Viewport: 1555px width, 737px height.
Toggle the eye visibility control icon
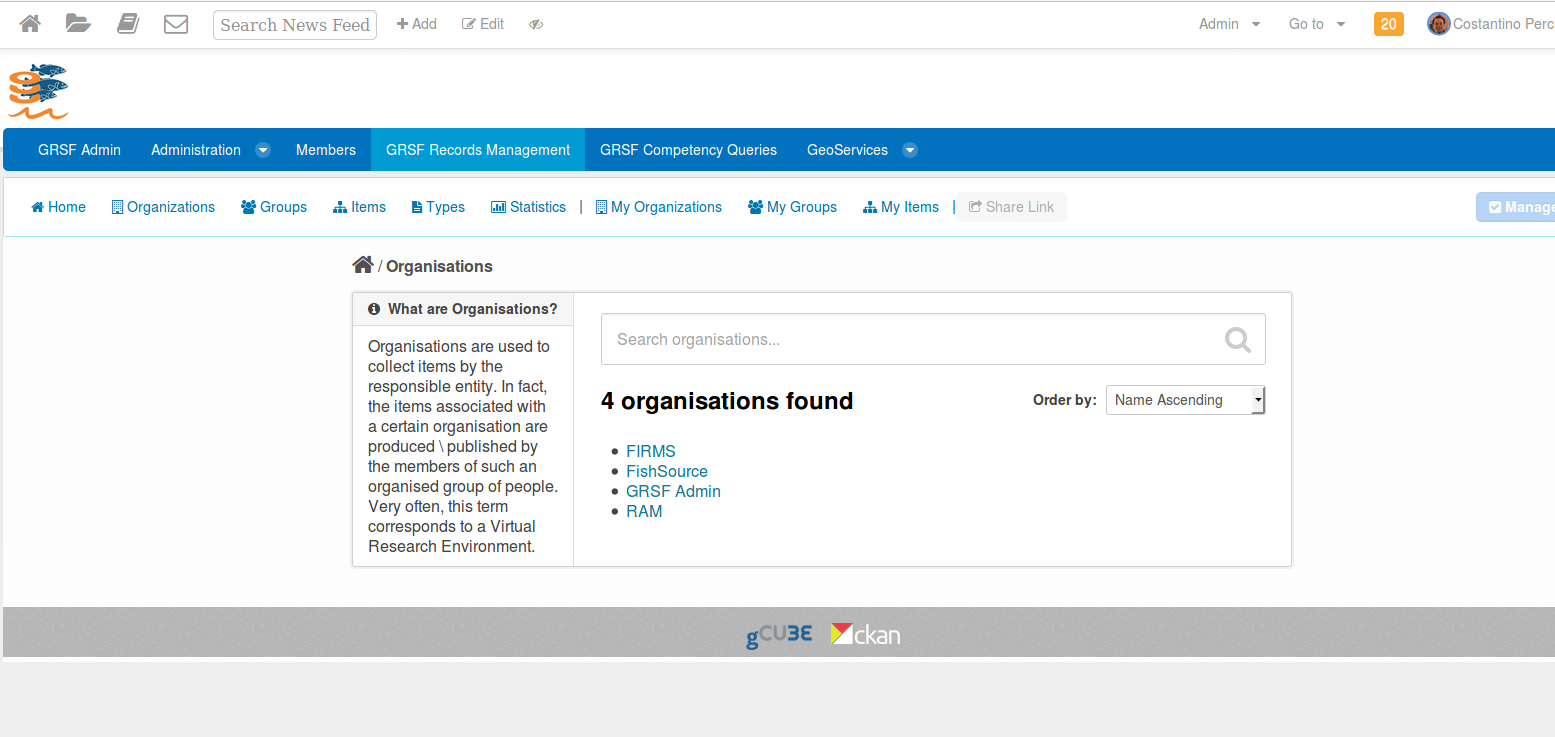point(536,25)
